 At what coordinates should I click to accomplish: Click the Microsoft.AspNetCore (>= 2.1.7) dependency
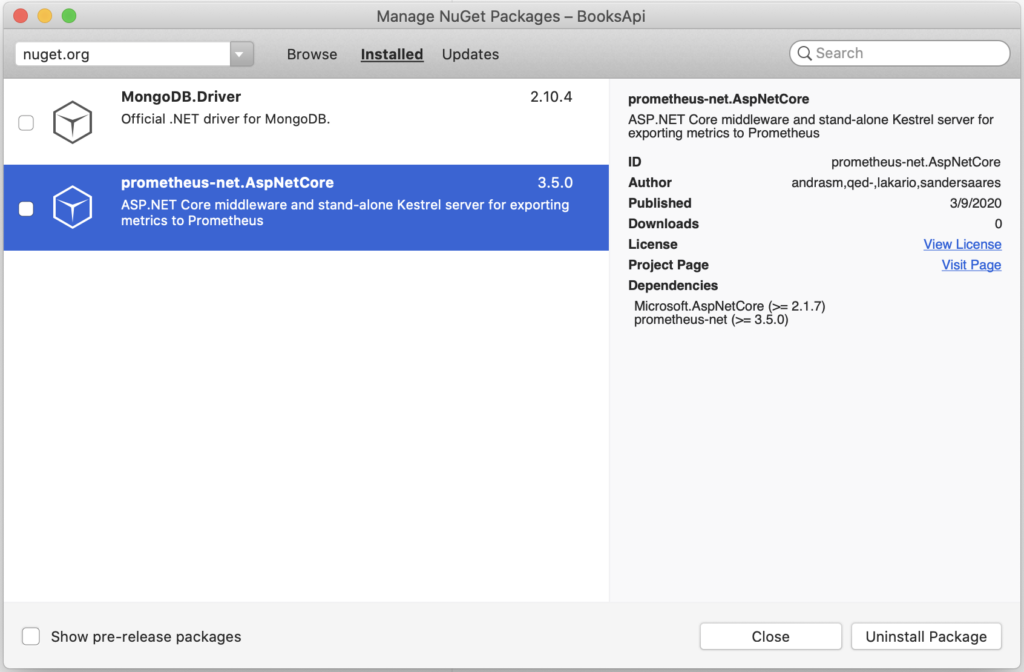click(729, 306)
